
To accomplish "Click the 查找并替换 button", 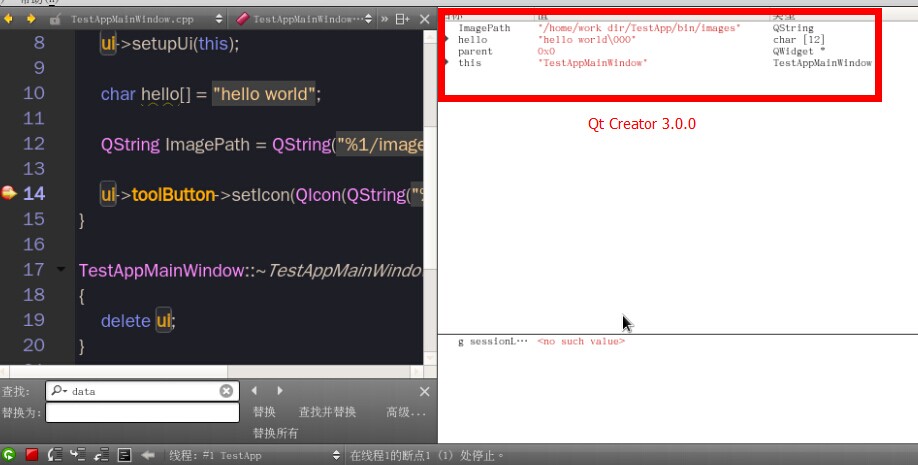I will 327,412.
